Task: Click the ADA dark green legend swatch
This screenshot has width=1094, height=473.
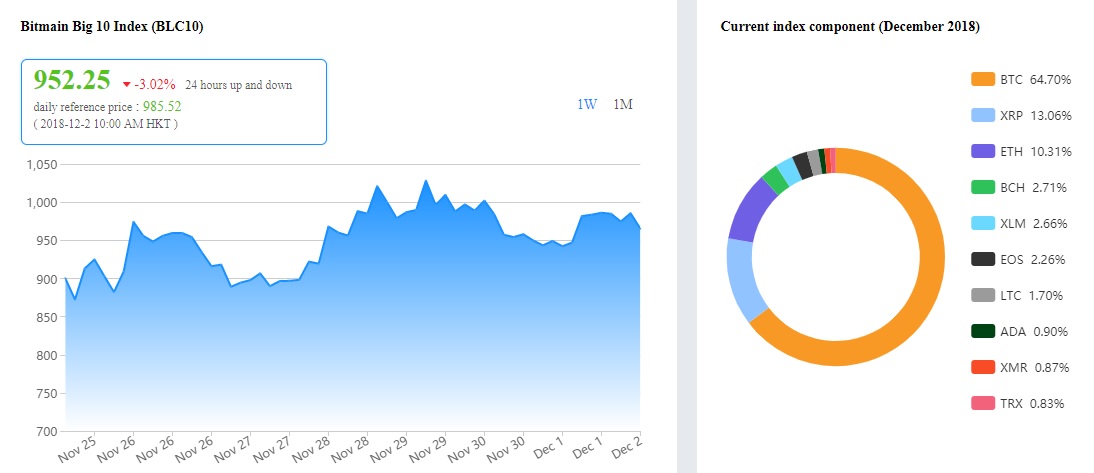Action: pyautogui.click(x=982, y=331)
